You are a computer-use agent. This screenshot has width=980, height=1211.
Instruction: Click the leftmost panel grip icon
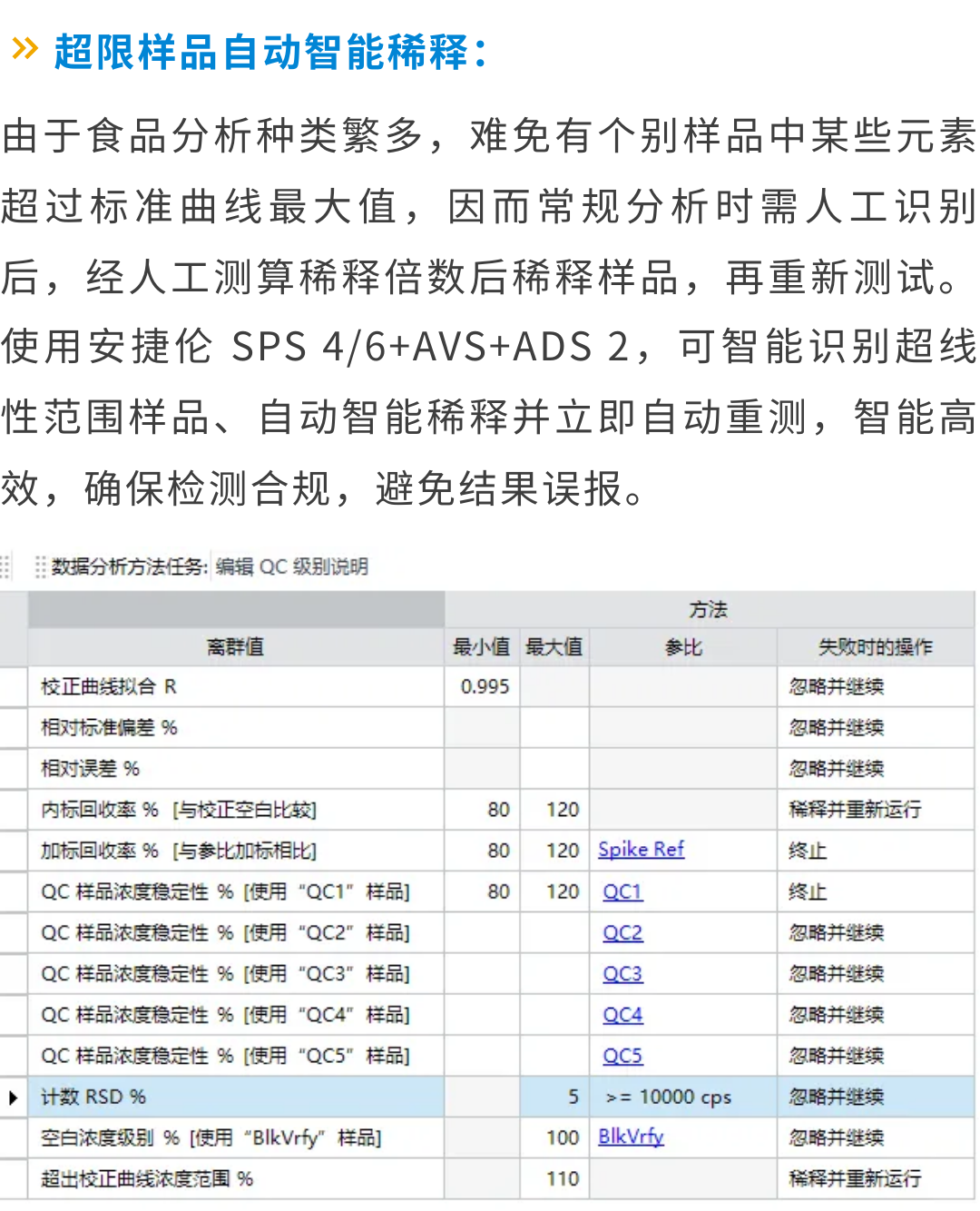click(x=5, y=566)
